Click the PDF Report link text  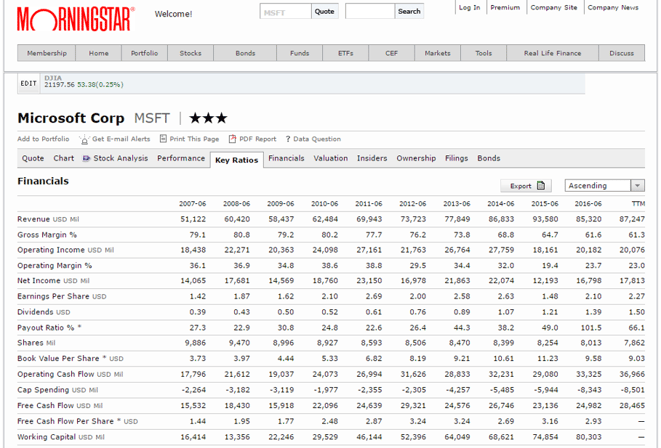tap(258, 139)
